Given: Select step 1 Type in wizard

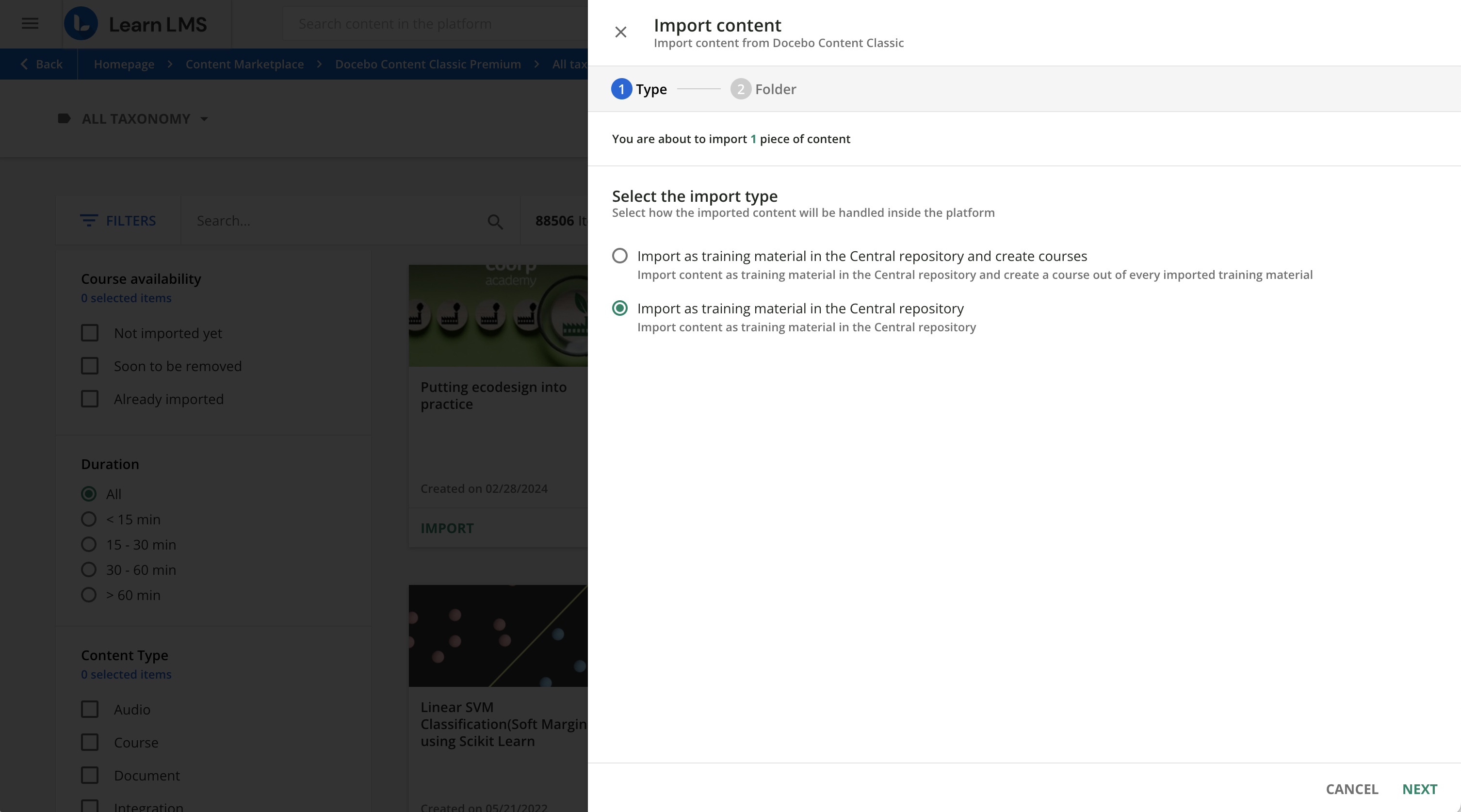Looking at the screenshot, I should (639, 89).
